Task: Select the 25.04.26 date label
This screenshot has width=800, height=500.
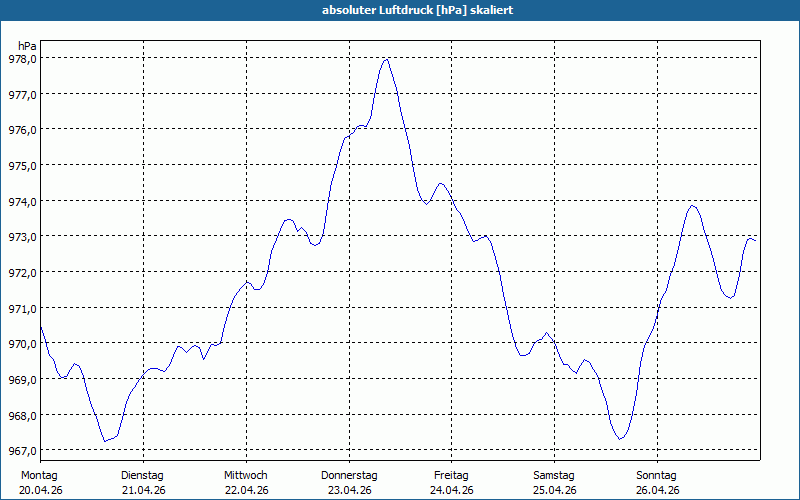Action: point(555,491)
